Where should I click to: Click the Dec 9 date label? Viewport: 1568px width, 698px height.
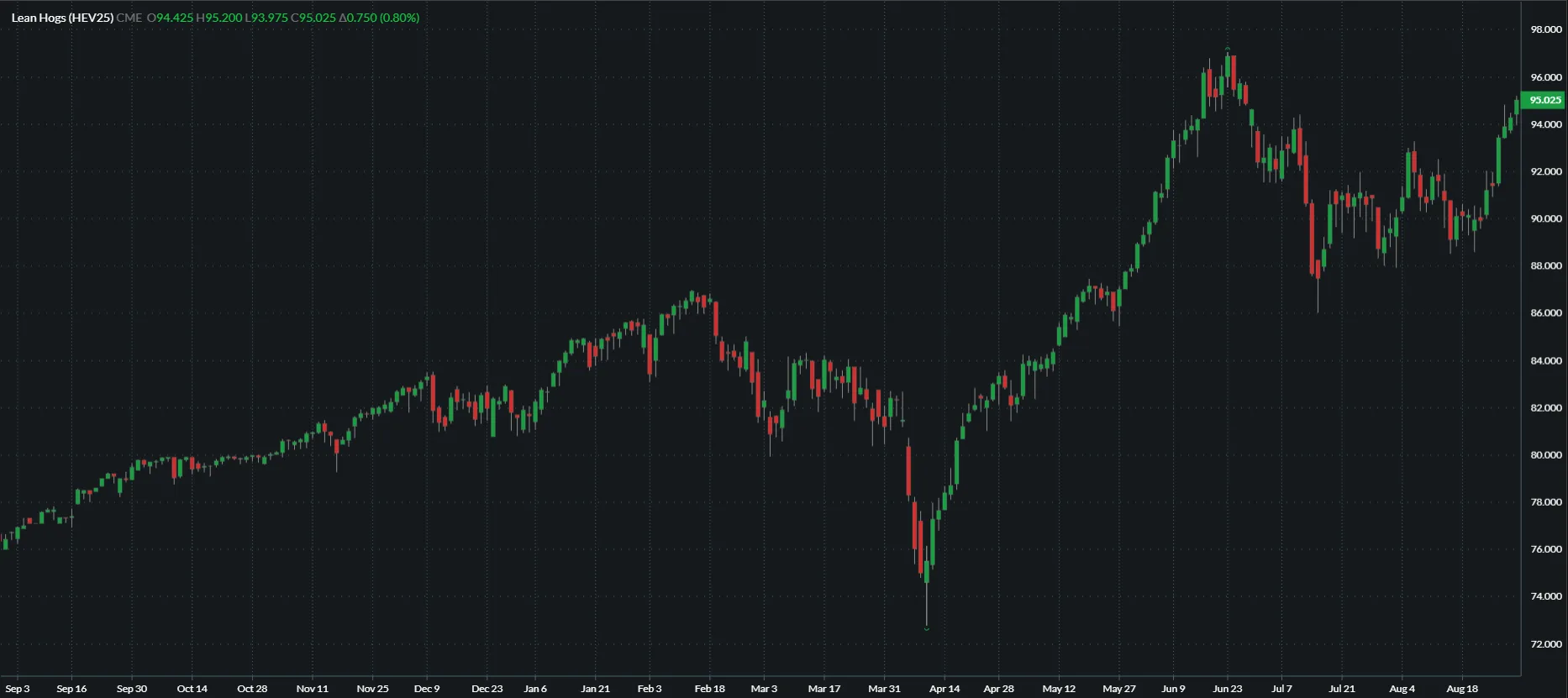click(427, 689)
